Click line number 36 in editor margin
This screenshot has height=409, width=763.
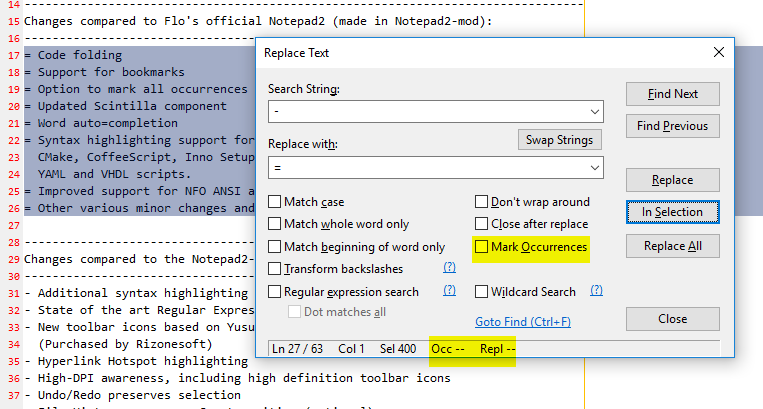[14, 378]
